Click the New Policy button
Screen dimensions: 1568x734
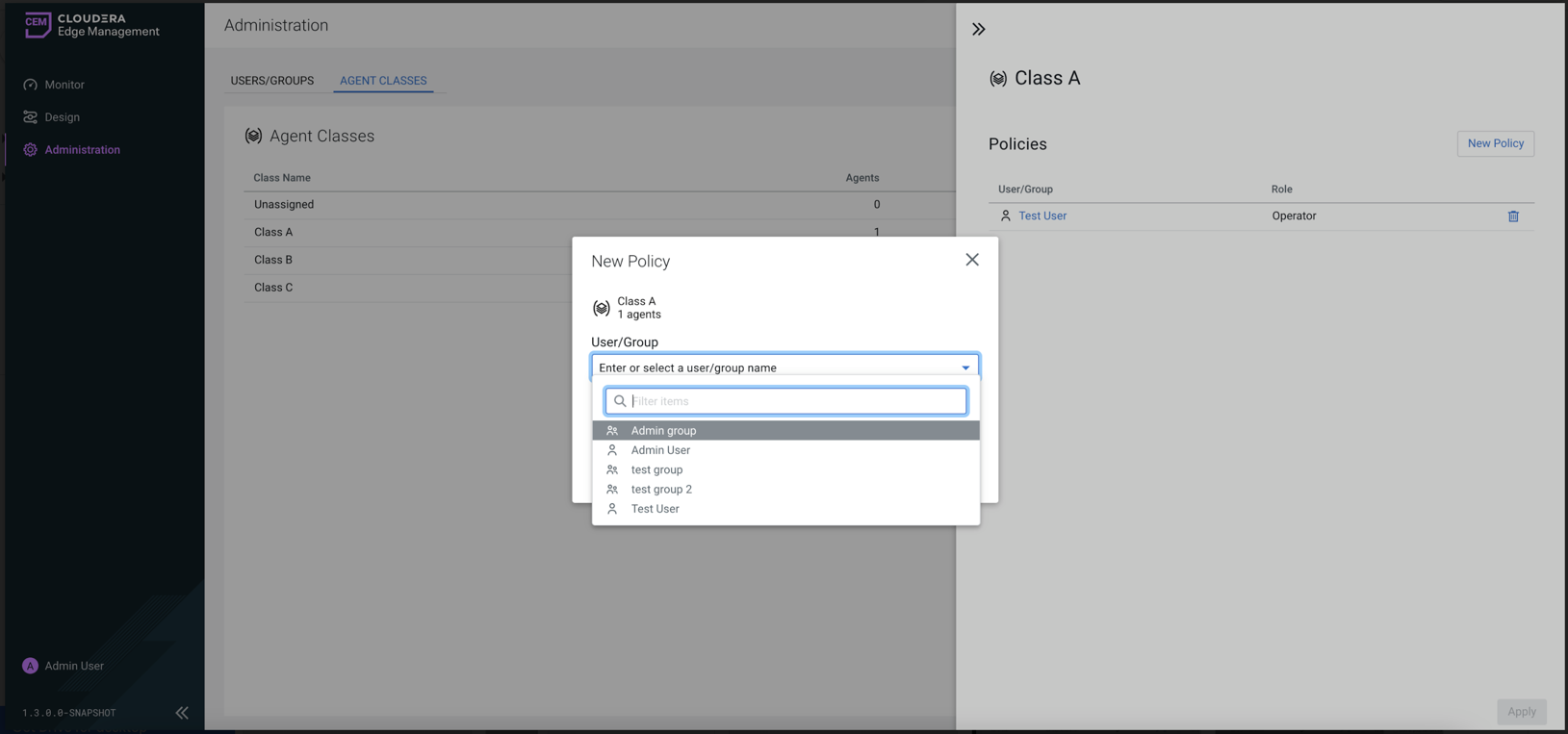tap(1495, 143)
